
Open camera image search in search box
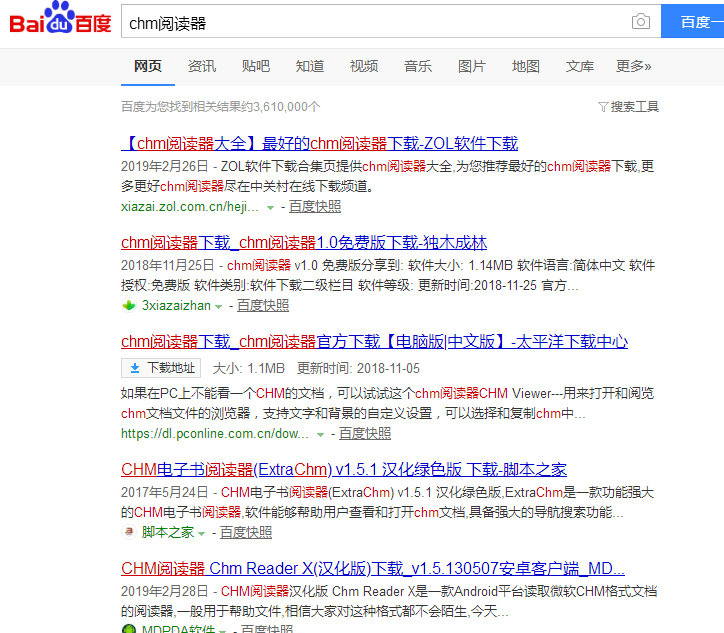640,22
